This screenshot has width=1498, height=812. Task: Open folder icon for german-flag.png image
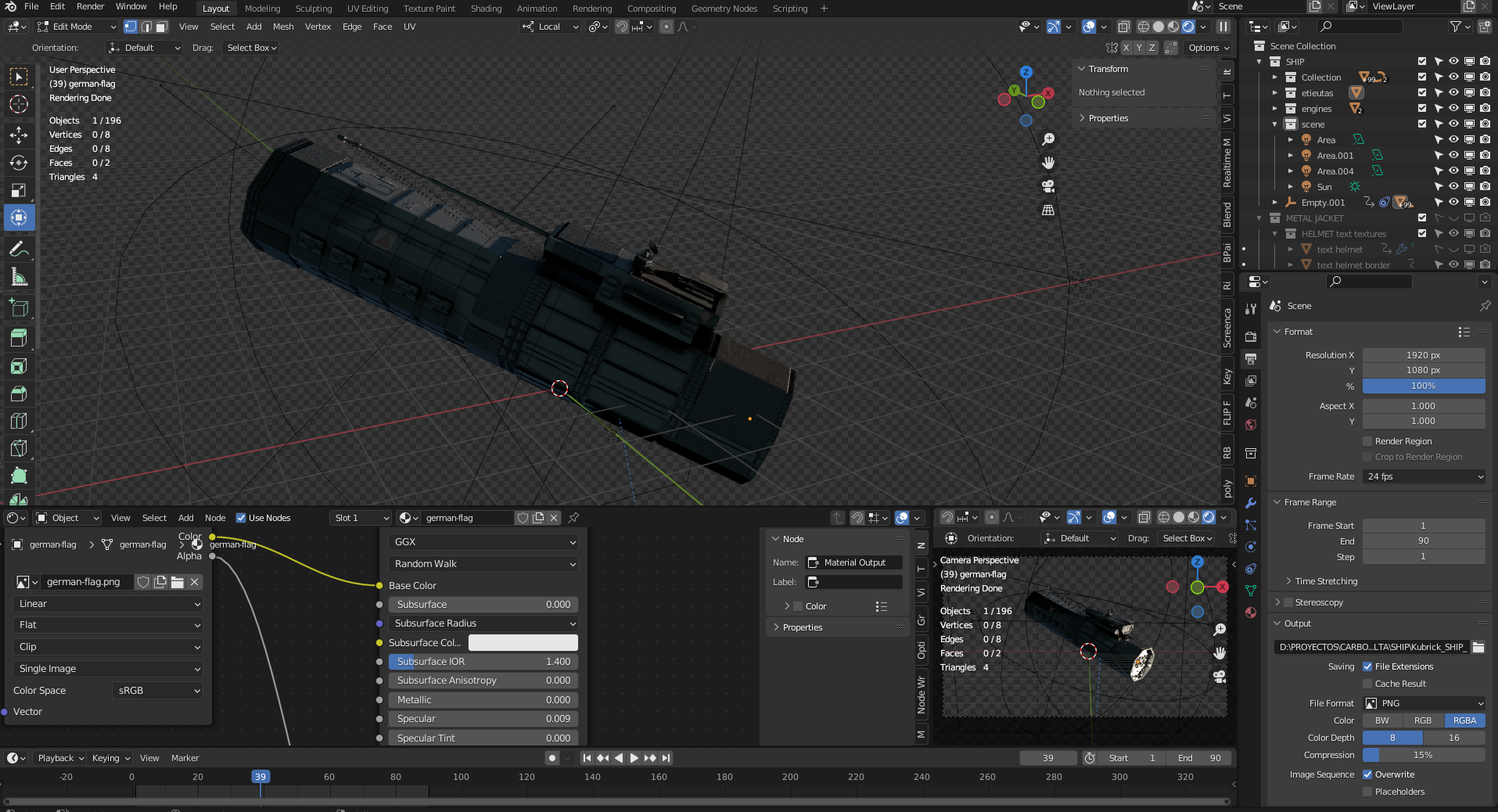(178, 582)
